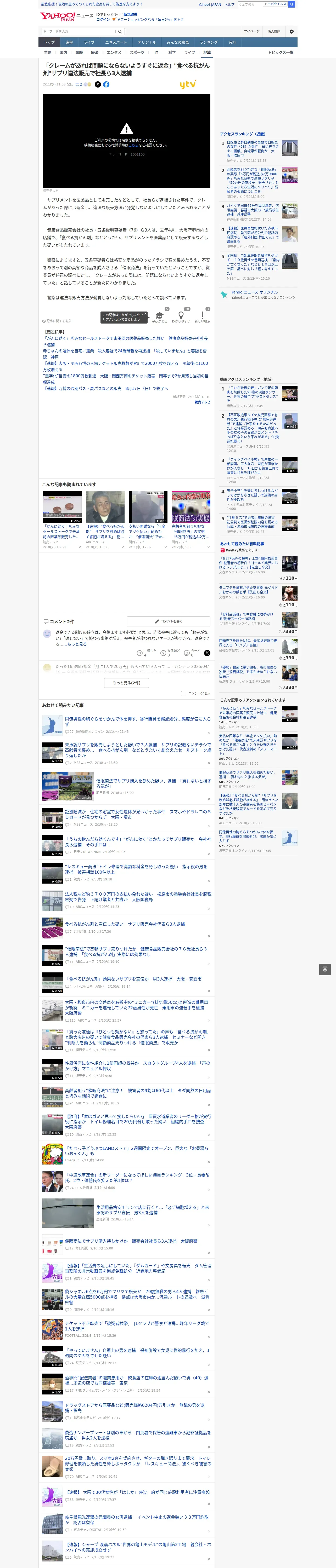The image size is (336, 1568).
Task: Open the エキスパート navigation tab
Action: [x=116, y=43]
